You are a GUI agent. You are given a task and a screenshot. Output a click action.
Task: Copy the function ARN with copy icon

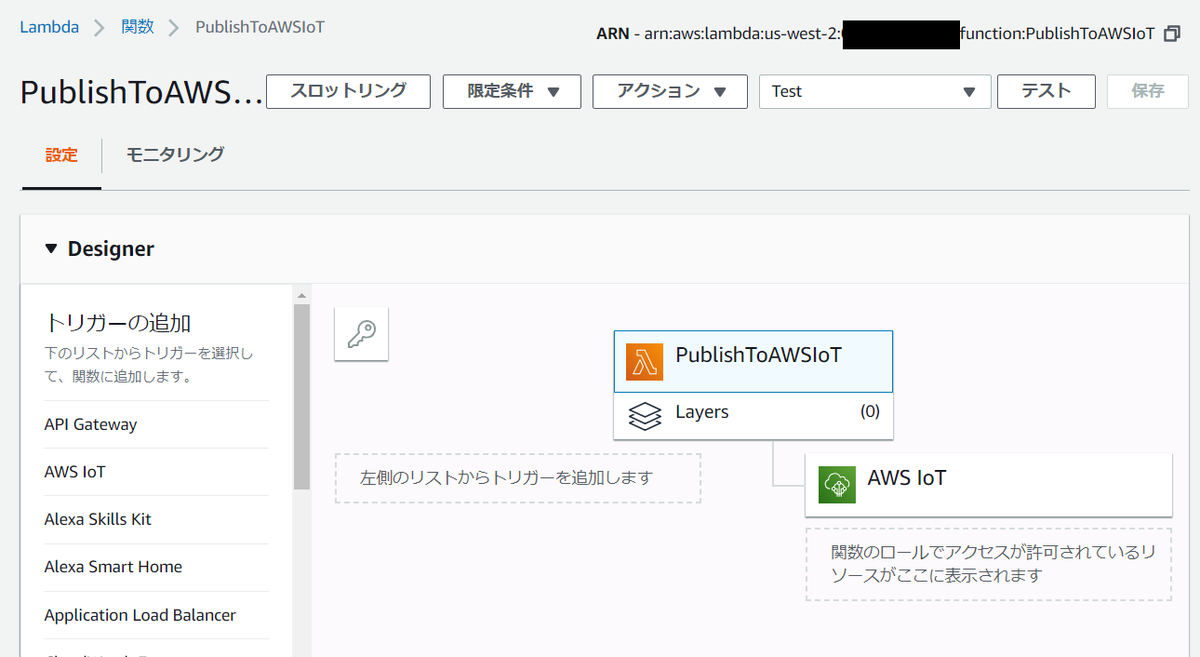(x=1172, y=33)
